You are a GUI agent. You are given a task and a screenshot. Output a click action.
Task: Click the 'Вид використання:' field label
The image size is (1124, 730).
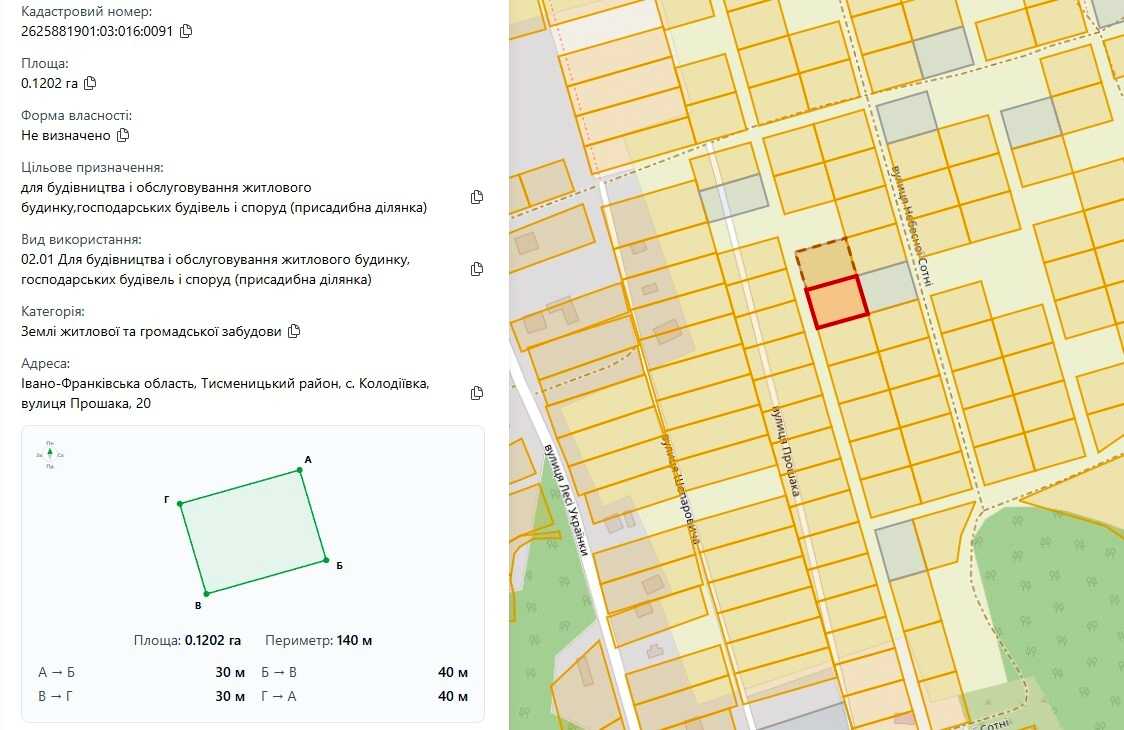81,240
